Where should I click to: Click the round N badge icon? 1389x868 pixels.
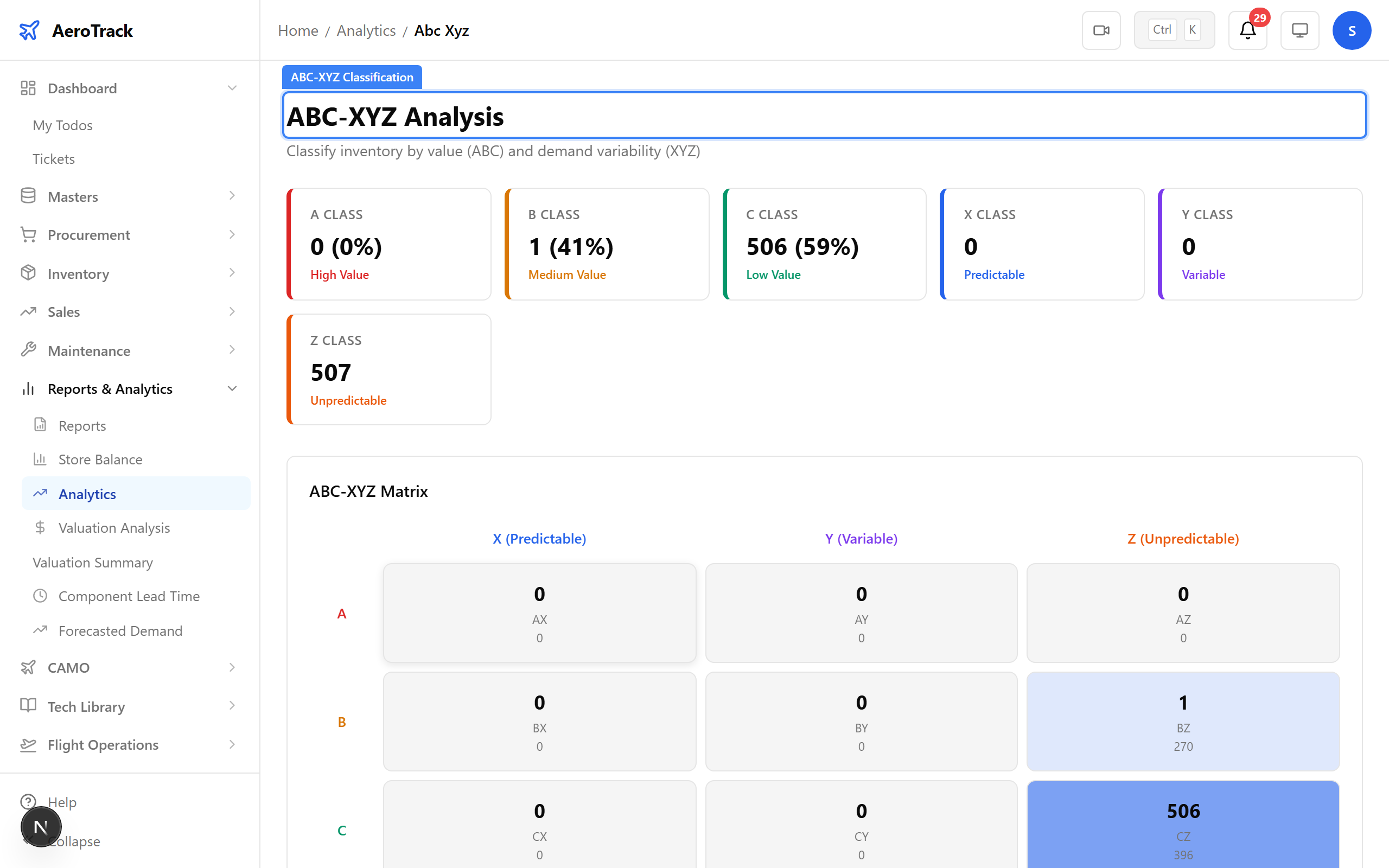(x=41, y=827)
